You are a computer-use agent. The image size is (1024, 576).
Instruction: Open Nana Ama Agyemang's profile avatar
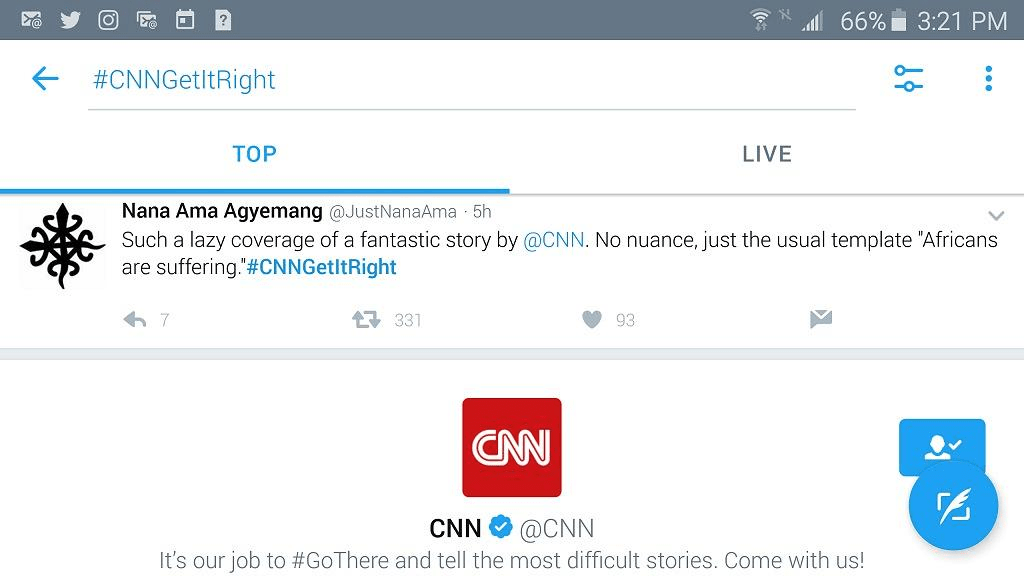(x=62, y=245)
